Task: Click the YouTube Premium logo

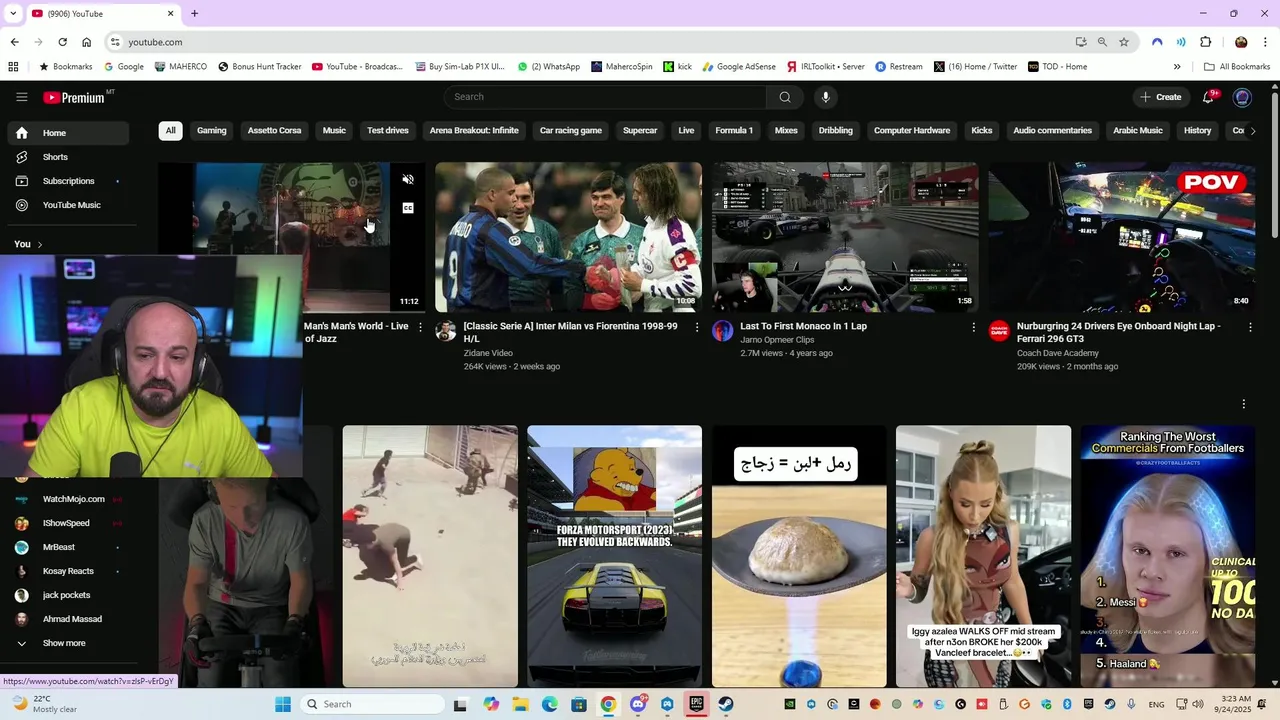Action: pos(75,97)
